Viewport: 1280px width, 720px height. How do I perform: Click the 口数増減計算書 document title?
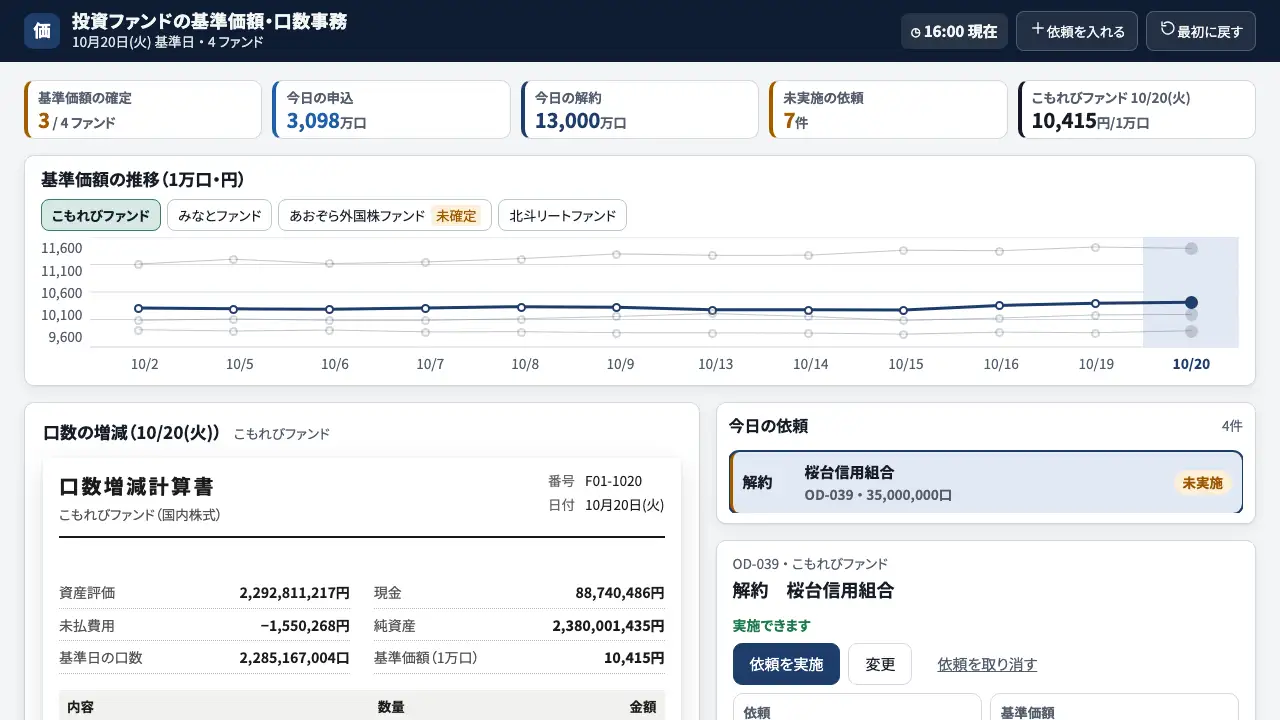pyautogui.click(x=136, y=487)
